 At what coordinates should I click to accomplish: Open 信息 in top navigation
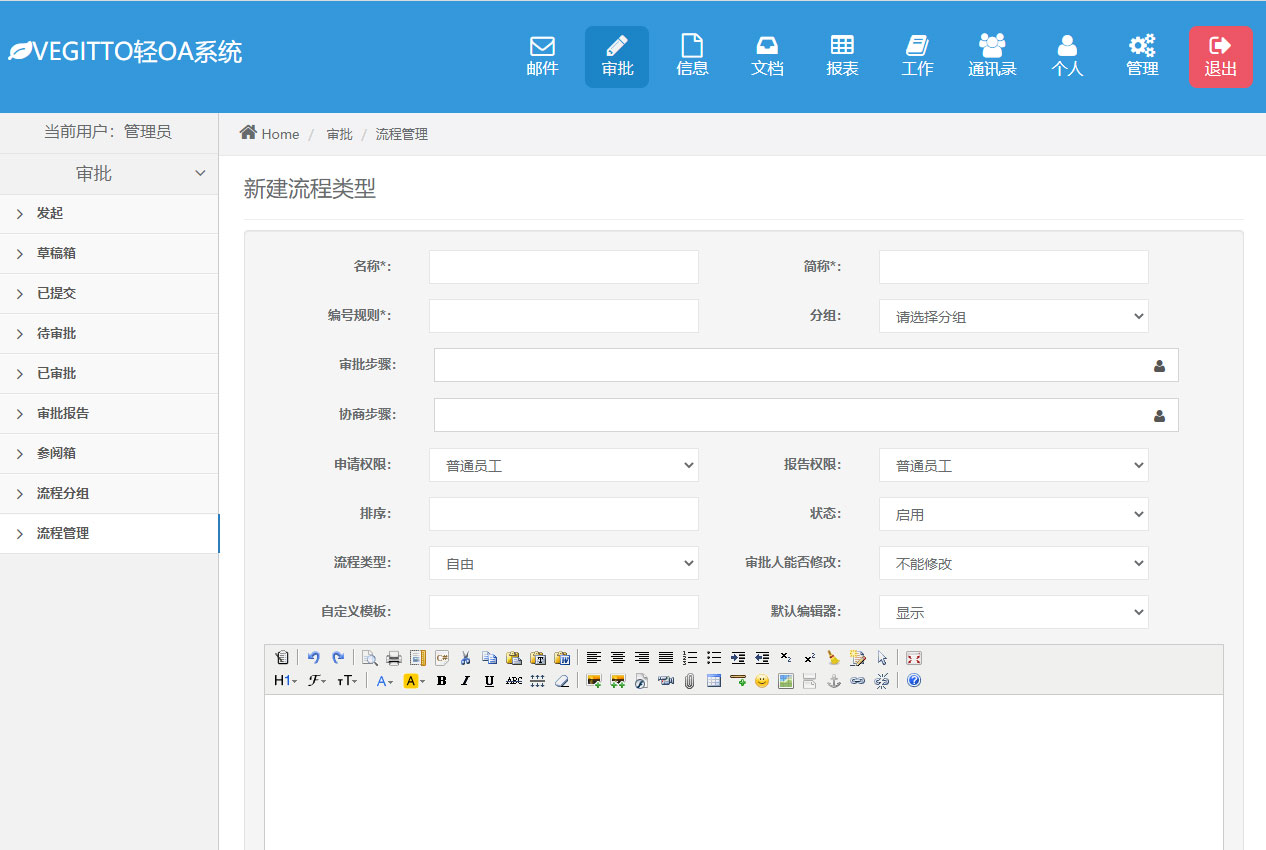pos(692,57)
